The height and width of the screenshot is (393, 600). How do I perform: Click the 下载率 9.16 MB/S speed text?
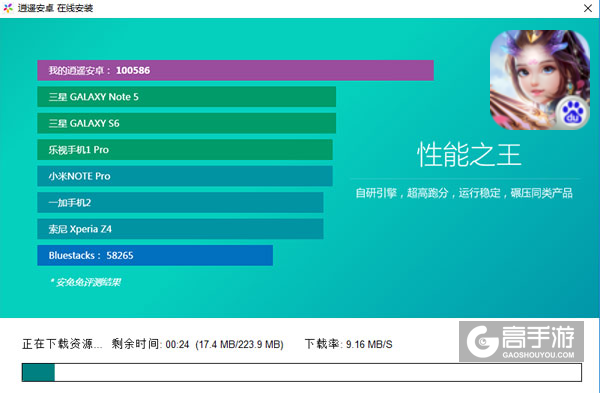tap(349, 344)
